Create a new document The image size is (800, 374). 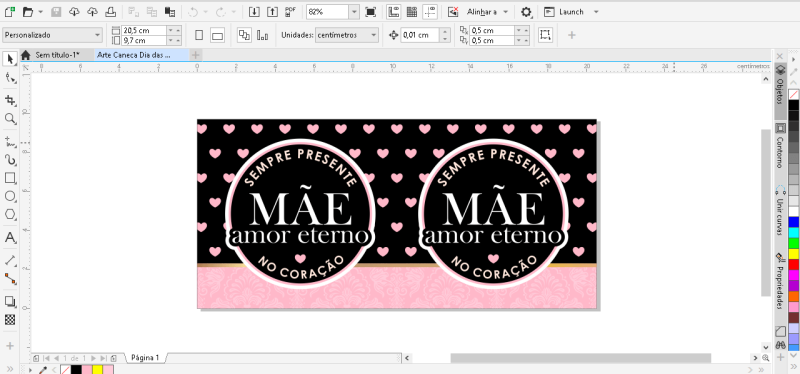tap(9, 11)
